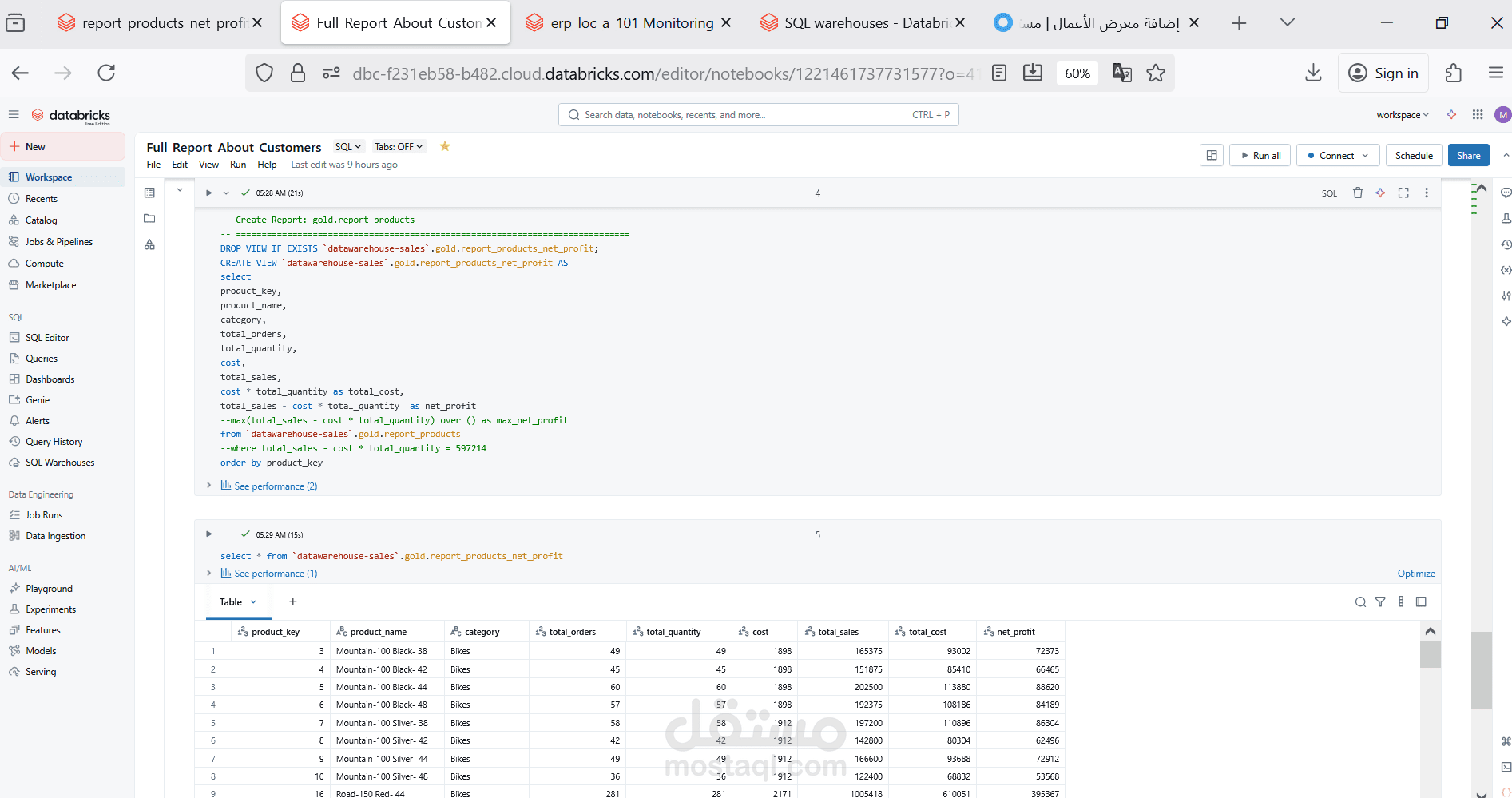
Task: Open version history icon in right rail
Action: tap(1506, 244)
